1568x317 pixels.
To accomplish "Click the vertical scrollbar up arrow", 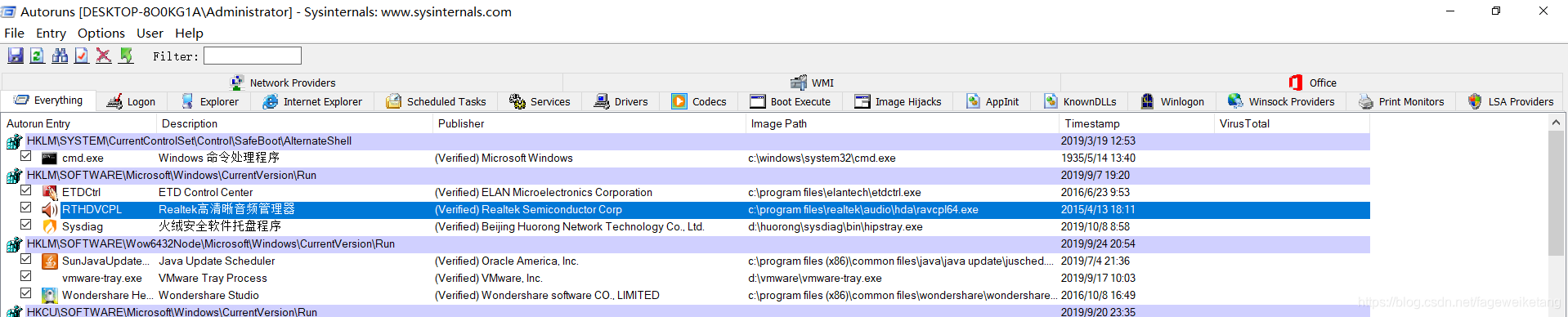I will pyautogui.click(x=1556, y=123).
